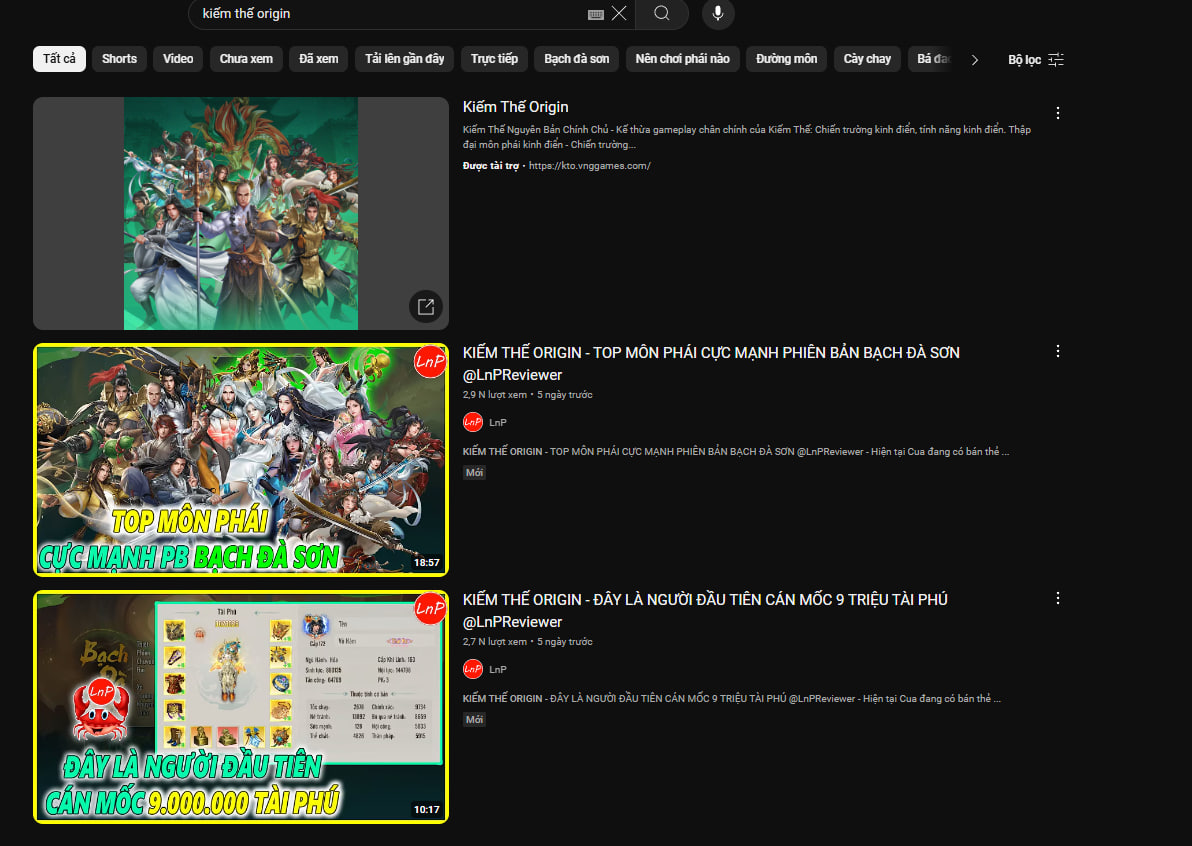Select the Cày chay filter chip
Viewport: 1192px width, 846px height.
[x=867, y=59]
